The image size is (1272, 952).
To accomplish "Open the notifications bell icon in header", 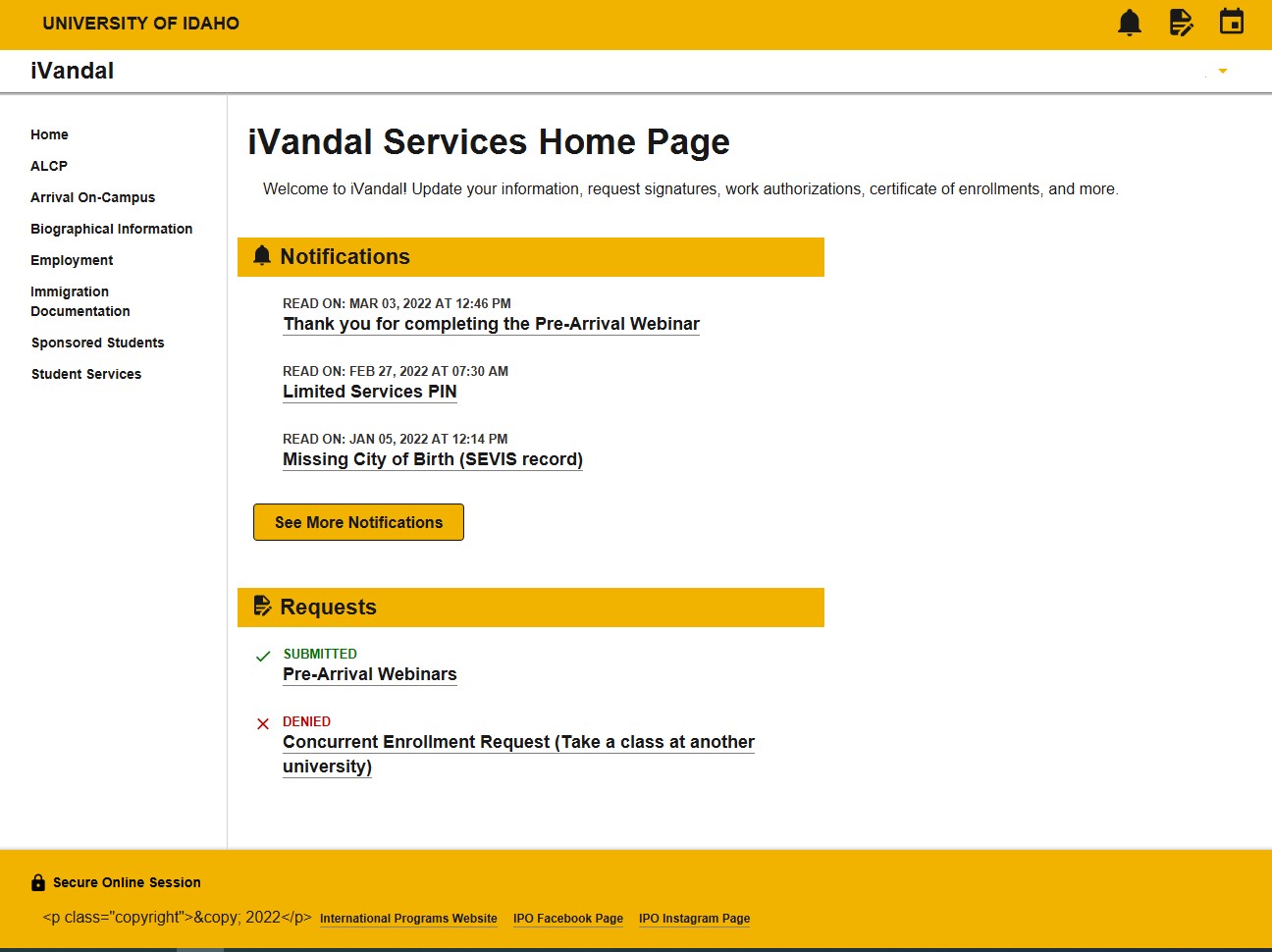I will (x=1130, y=23).
